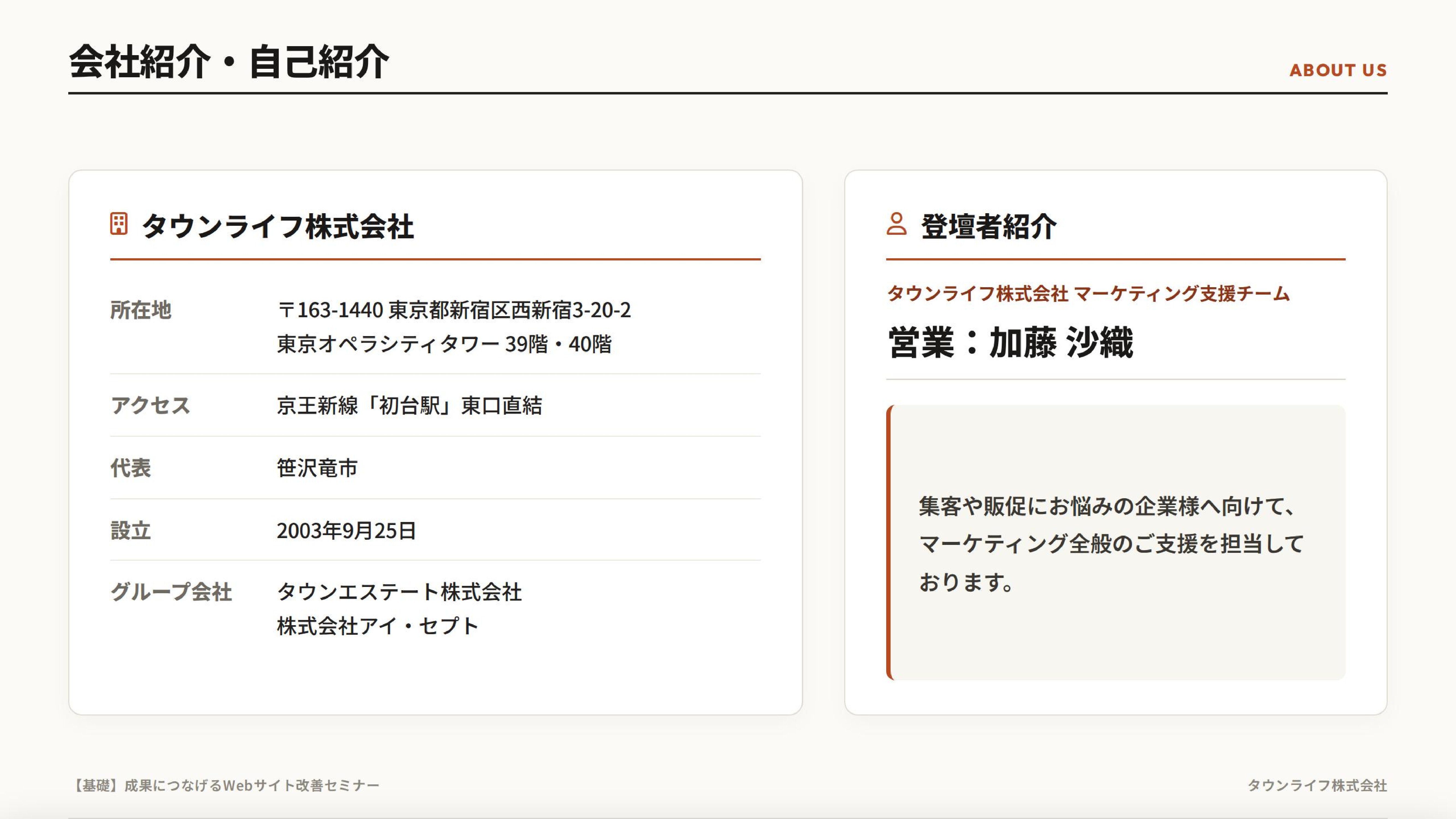This screenshot has width=1456, height=819.
Task: Select the speaker name 営業：加藤 沙織
Action: click(1010, 342)
